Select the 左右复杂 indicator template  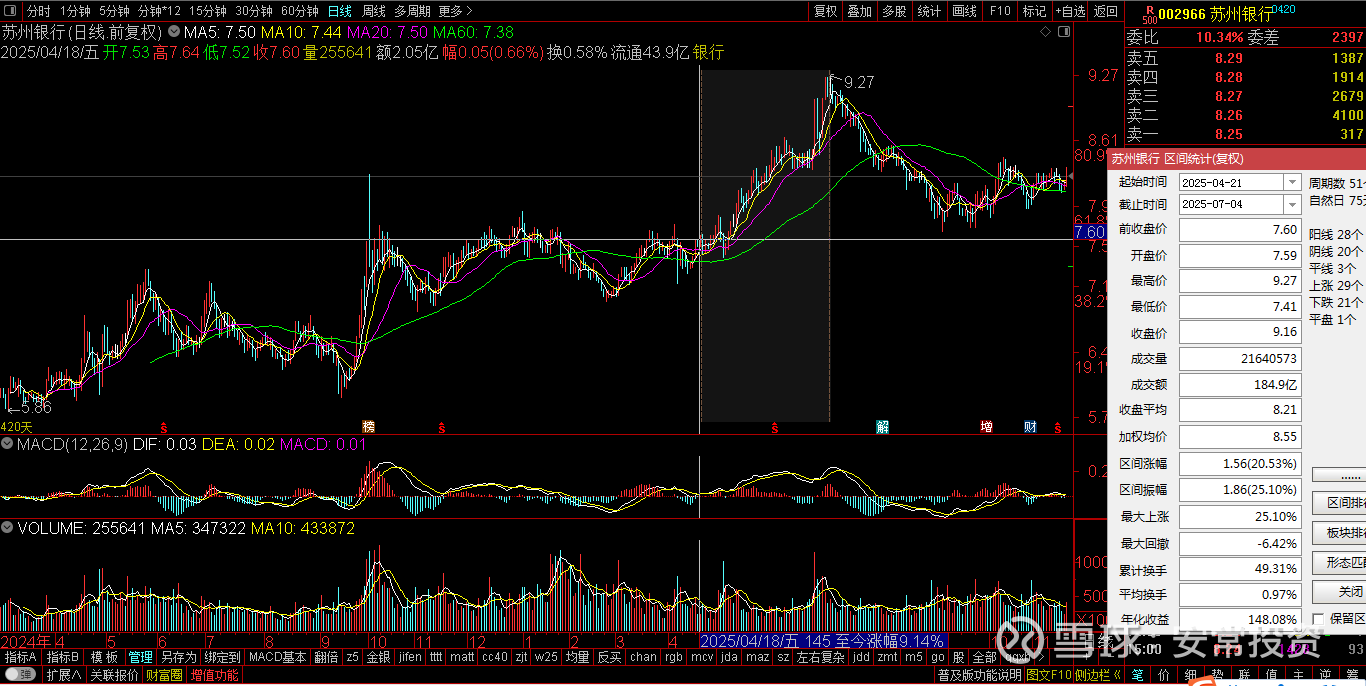(821, 657)
